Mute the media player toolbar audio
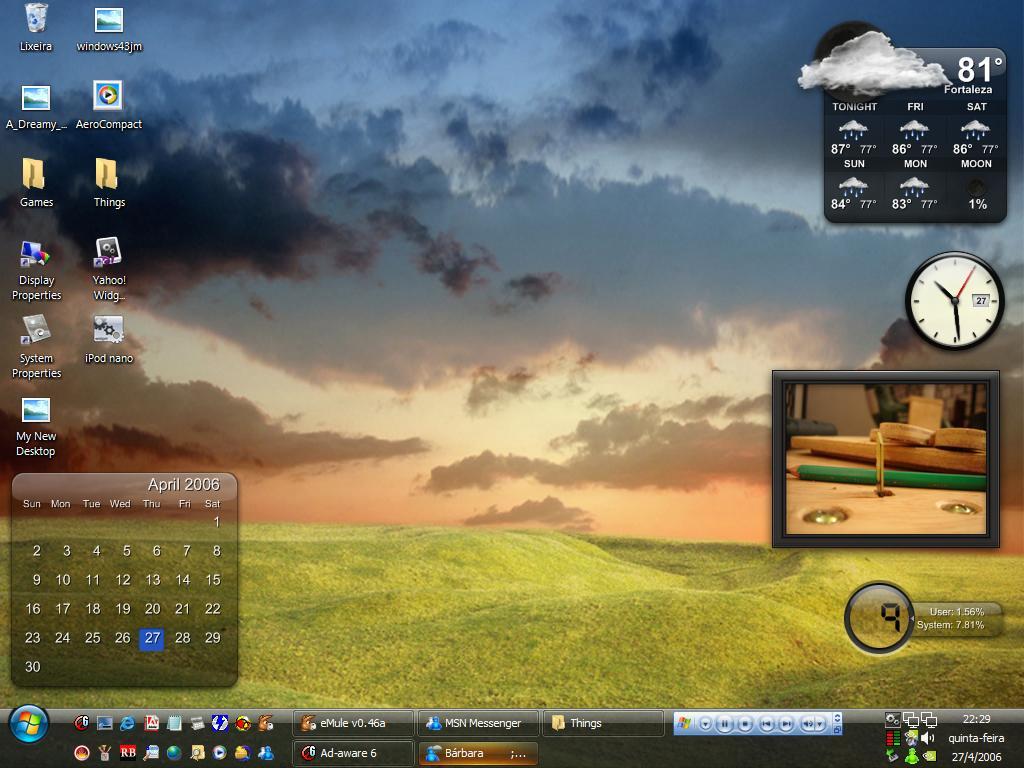1024x768 pixels. 808,724
